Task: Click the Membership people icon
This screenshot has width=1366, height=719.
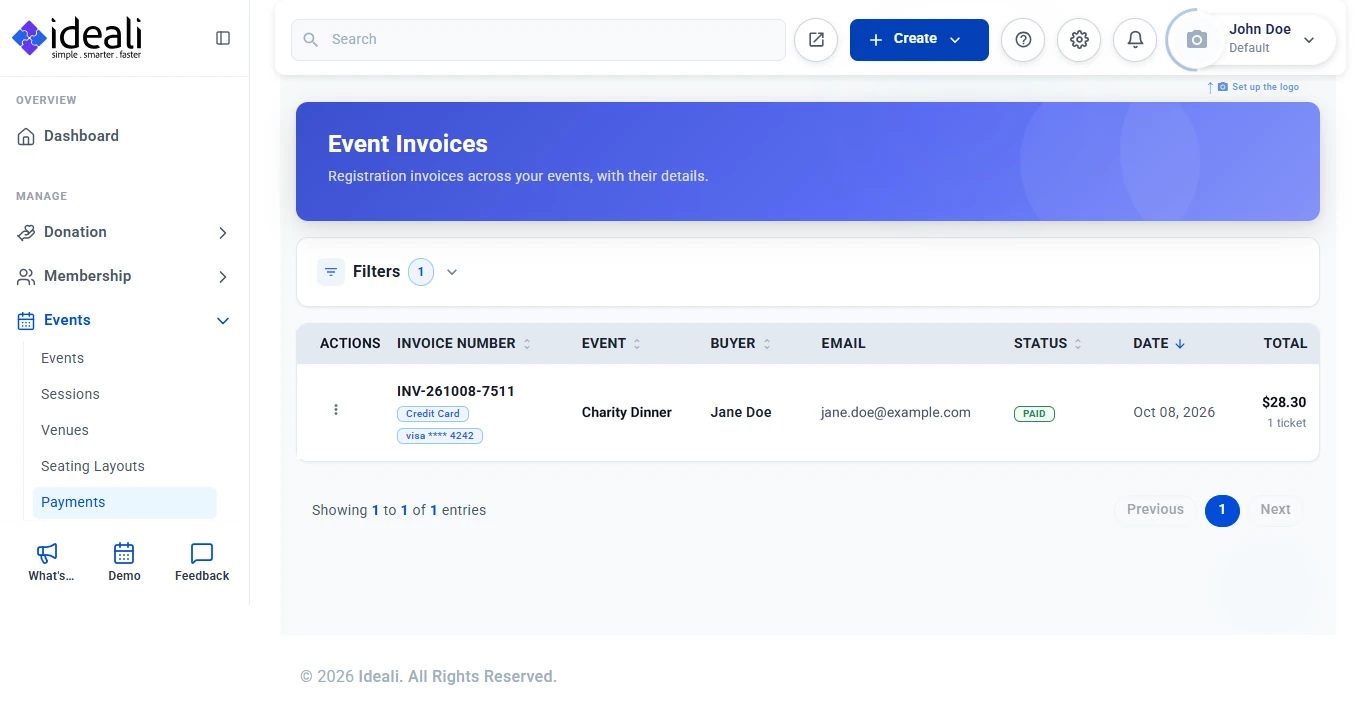Action: click(x=26, y=276)
